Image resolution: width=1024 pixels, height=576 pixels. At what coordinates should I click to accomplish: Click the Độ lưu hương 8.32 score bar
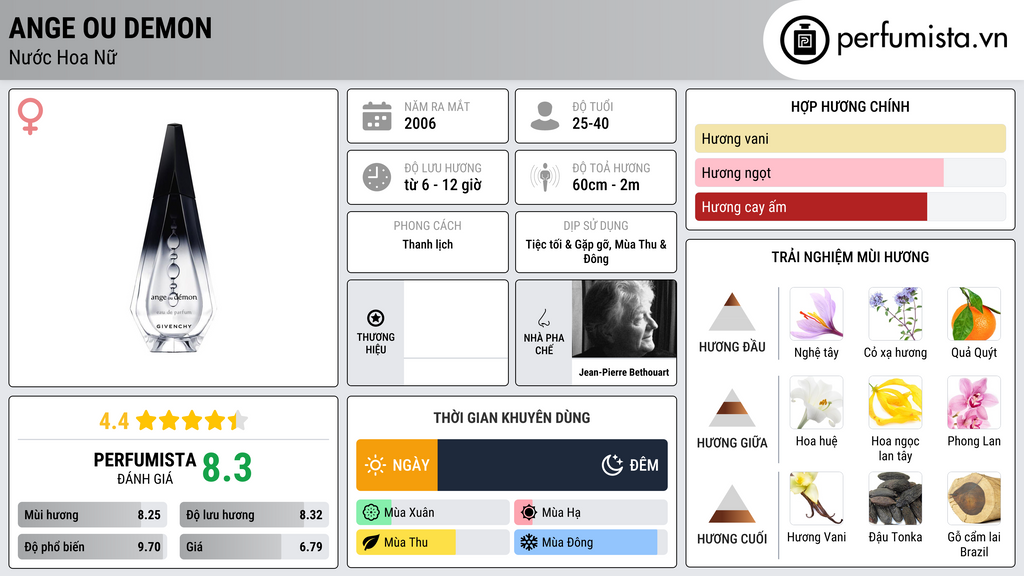point(255,515)
